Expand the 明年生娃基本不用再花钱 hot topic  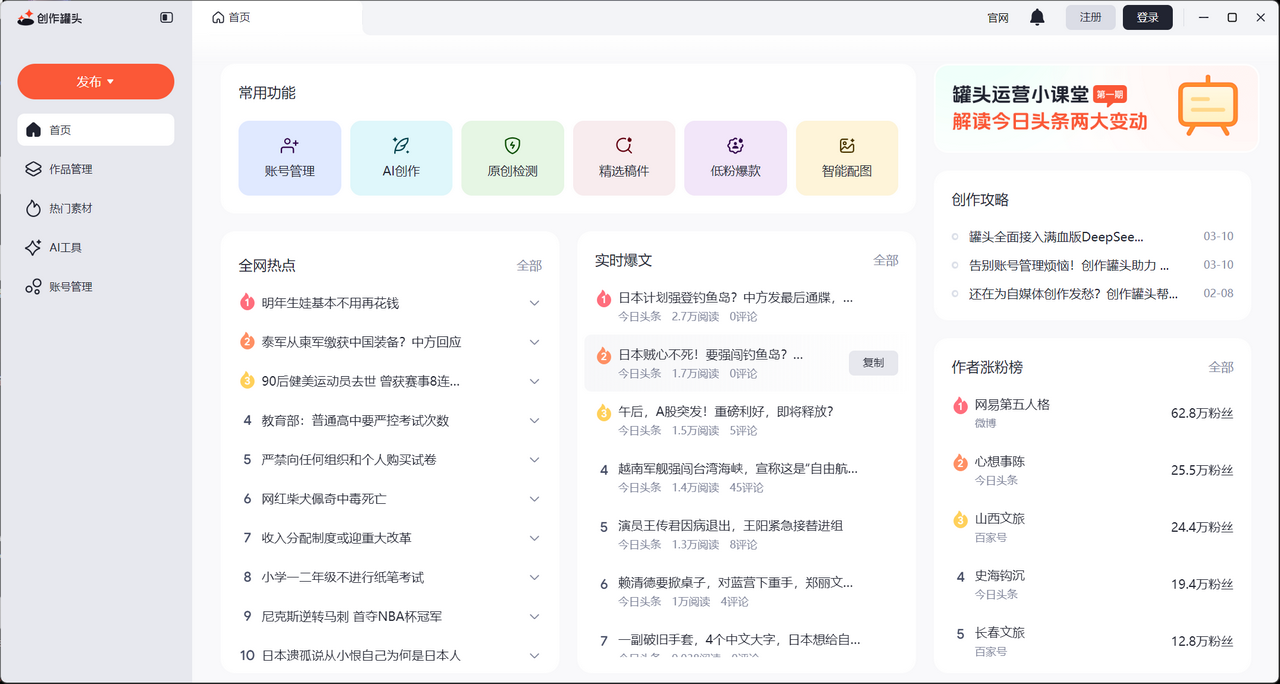pos(534,302)
